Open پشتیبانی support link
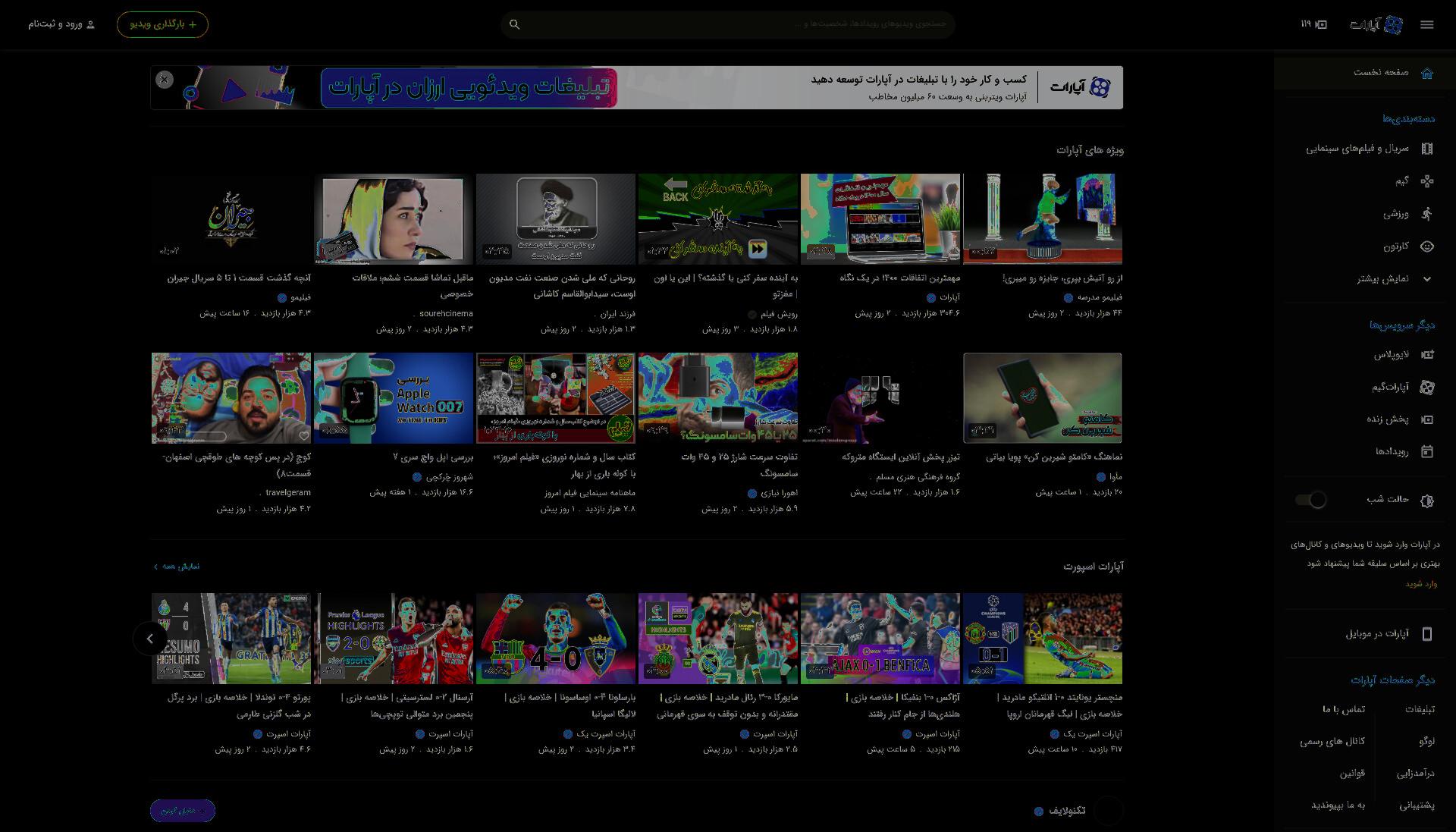 1417,805
